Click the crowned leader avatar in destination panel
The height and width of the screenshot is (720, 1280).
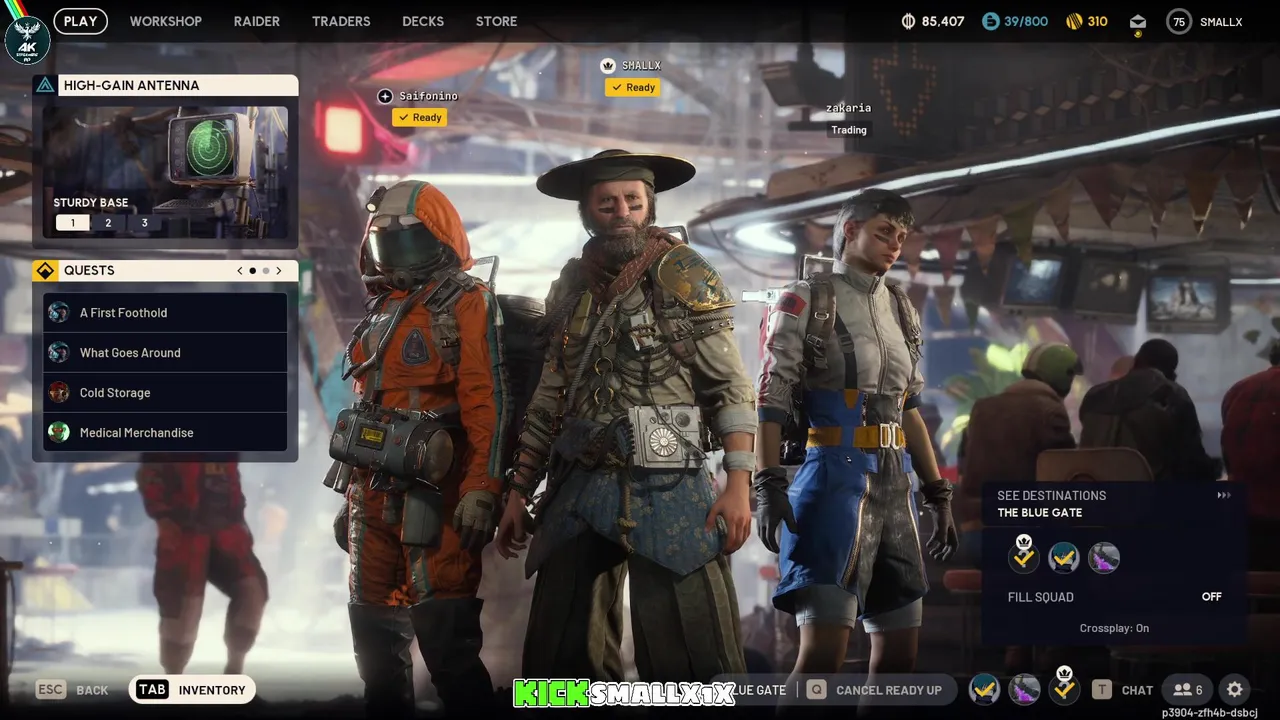pyautogui.click(x=1023, y=555)
